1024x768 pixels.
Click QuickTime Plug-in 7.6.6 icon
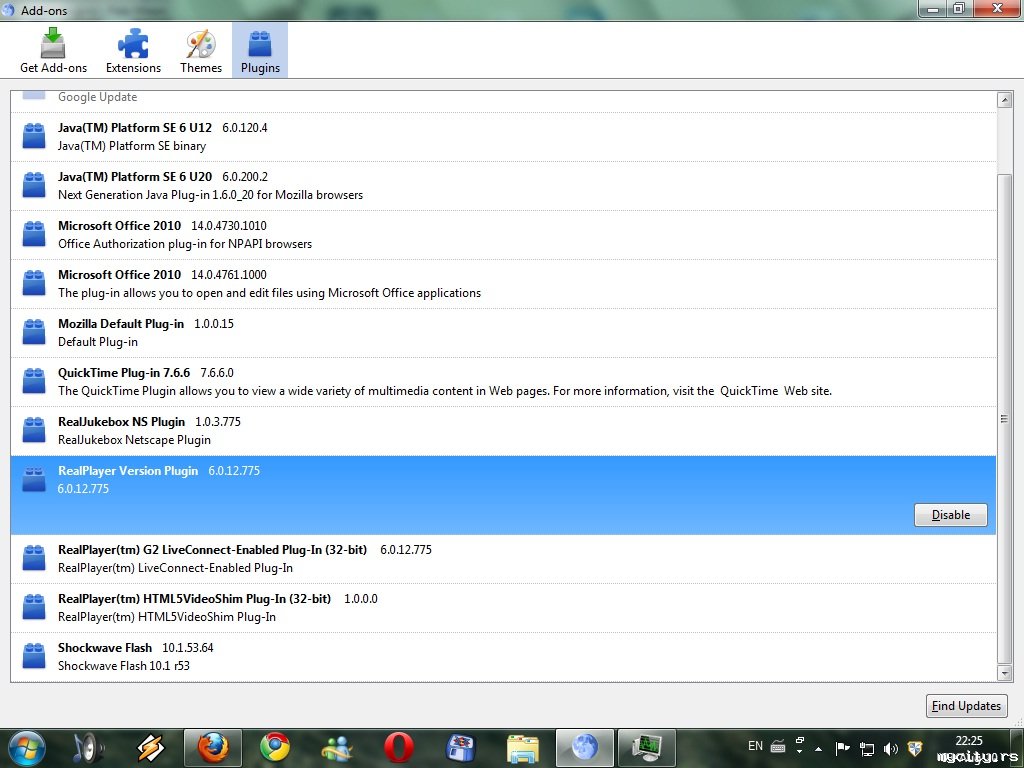34,381
